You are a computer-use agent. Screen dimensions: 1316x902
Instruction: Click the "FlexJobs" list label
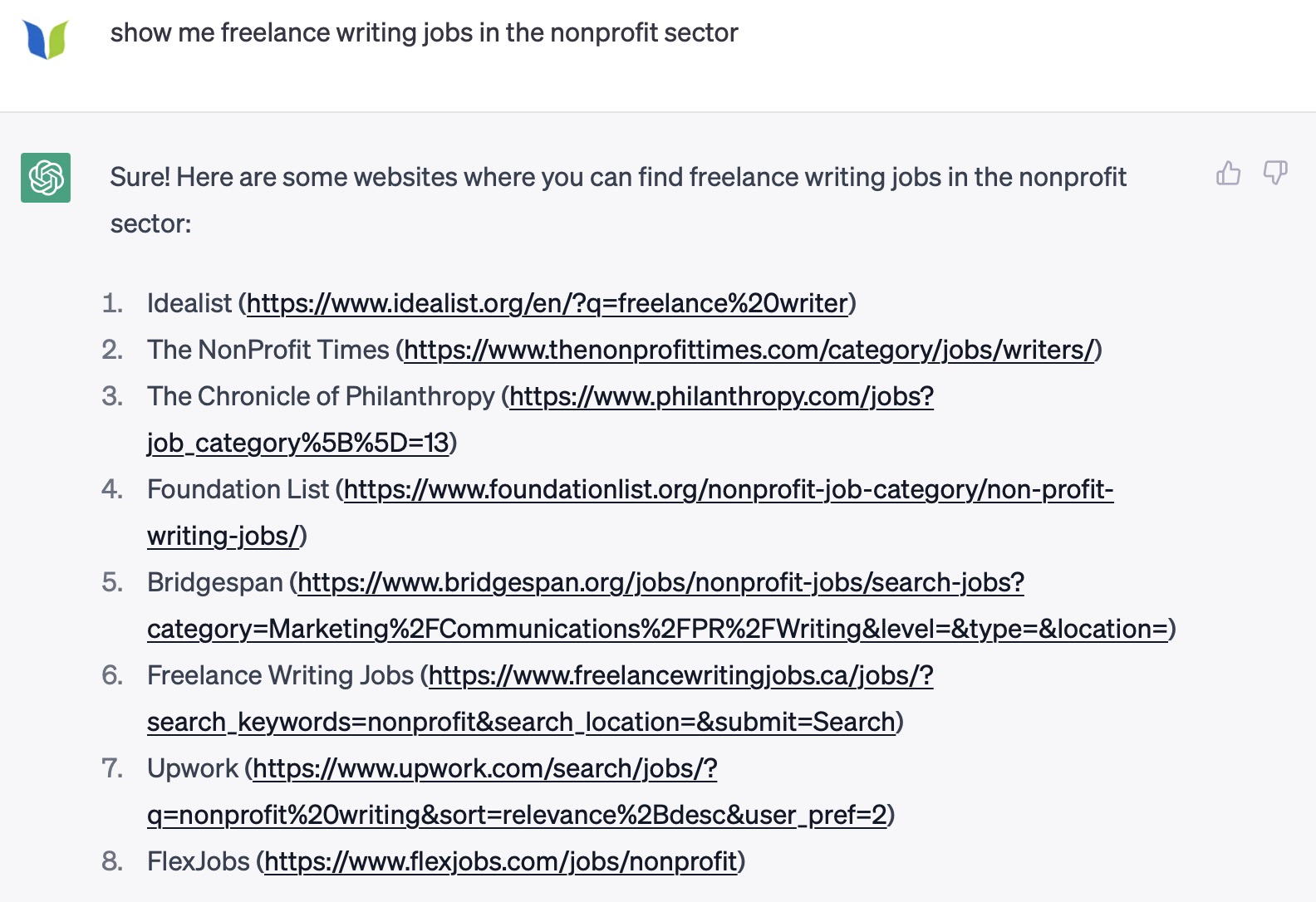198,861
